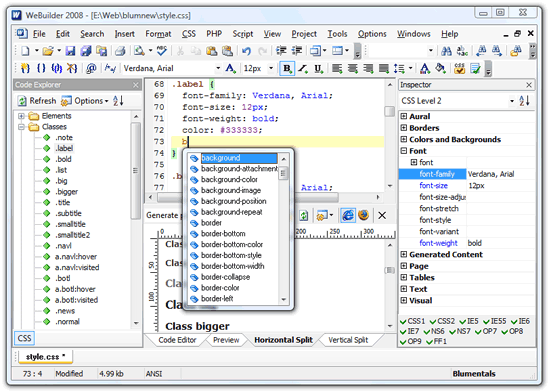The image size is (549, 392).
Task: Collapse the Classes folder
Action: 21,127
